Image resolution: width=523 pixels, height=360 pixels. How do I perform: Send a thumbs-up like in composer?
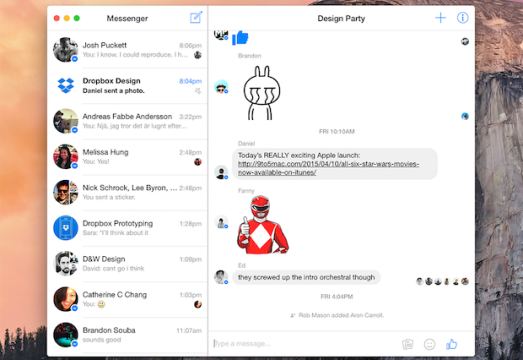coord(451,344)
